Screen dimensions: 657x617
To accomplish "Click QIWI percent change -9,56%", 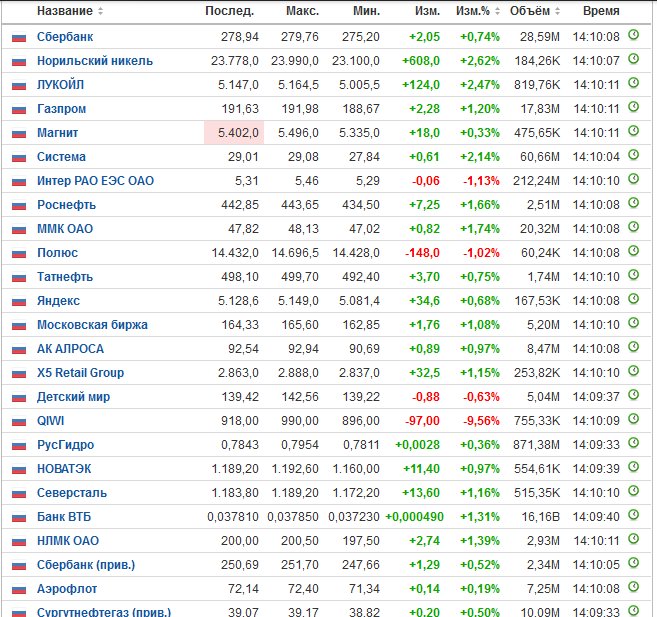I will (481, 421).
